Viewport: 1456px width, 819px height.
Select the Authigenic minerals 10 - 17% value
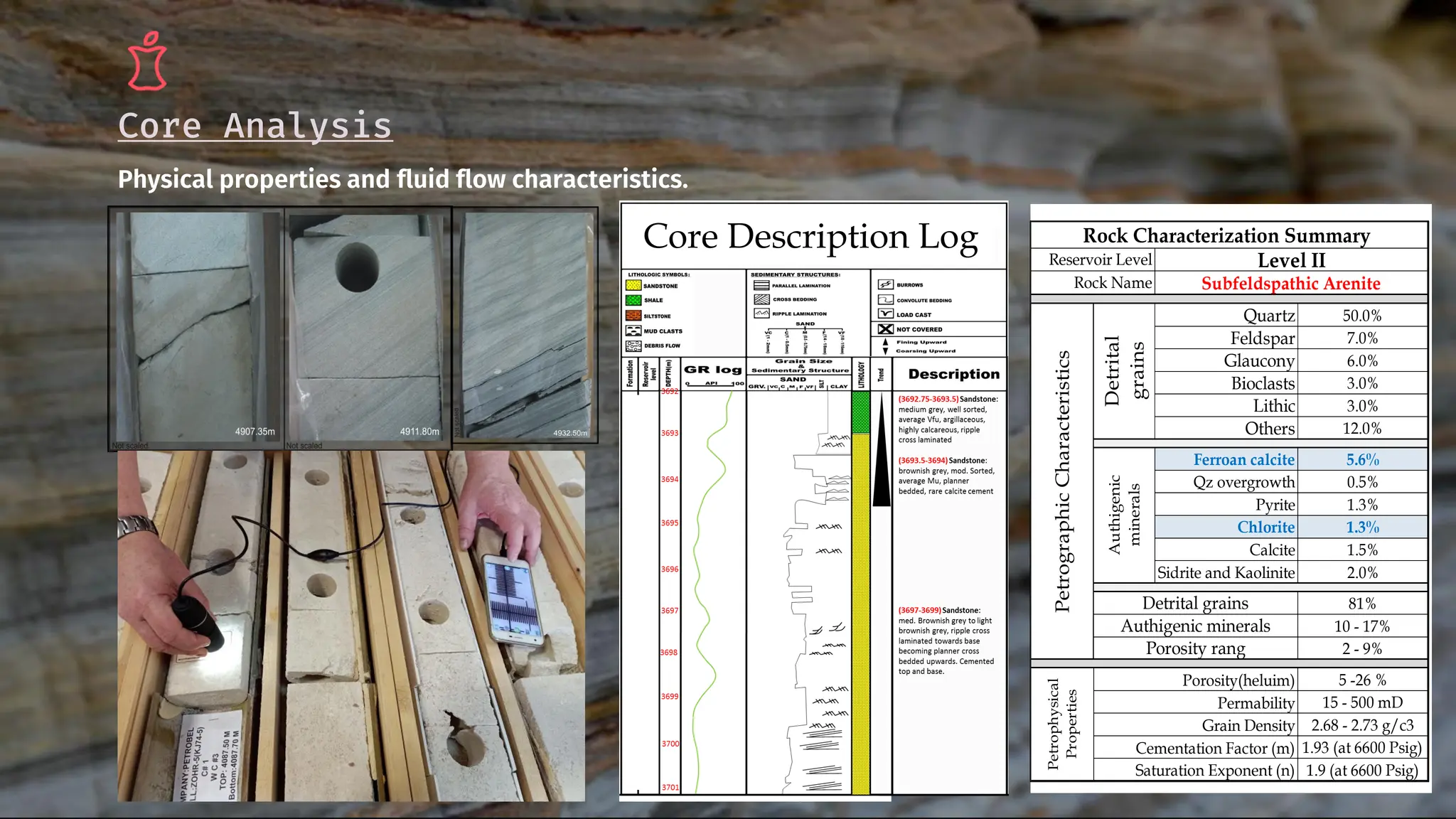point(1362,626)
